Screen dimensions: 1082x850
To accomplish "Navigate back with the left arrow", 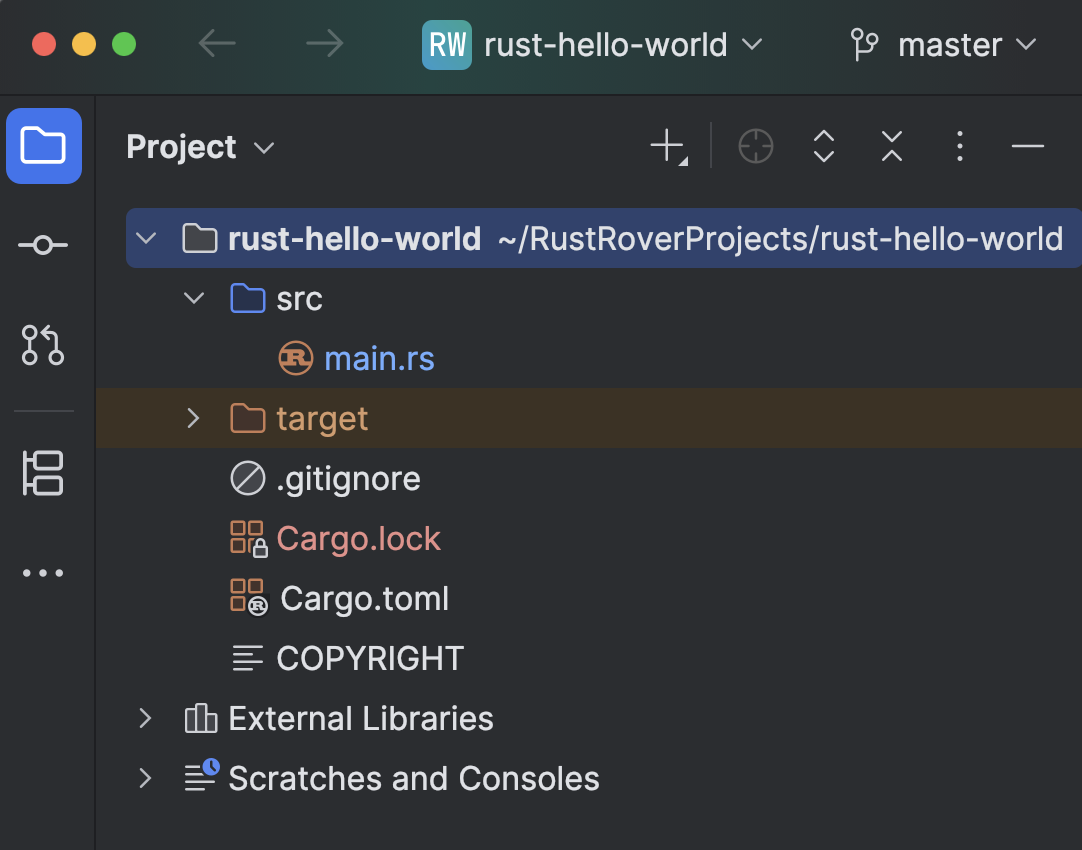I will point(216,44).
